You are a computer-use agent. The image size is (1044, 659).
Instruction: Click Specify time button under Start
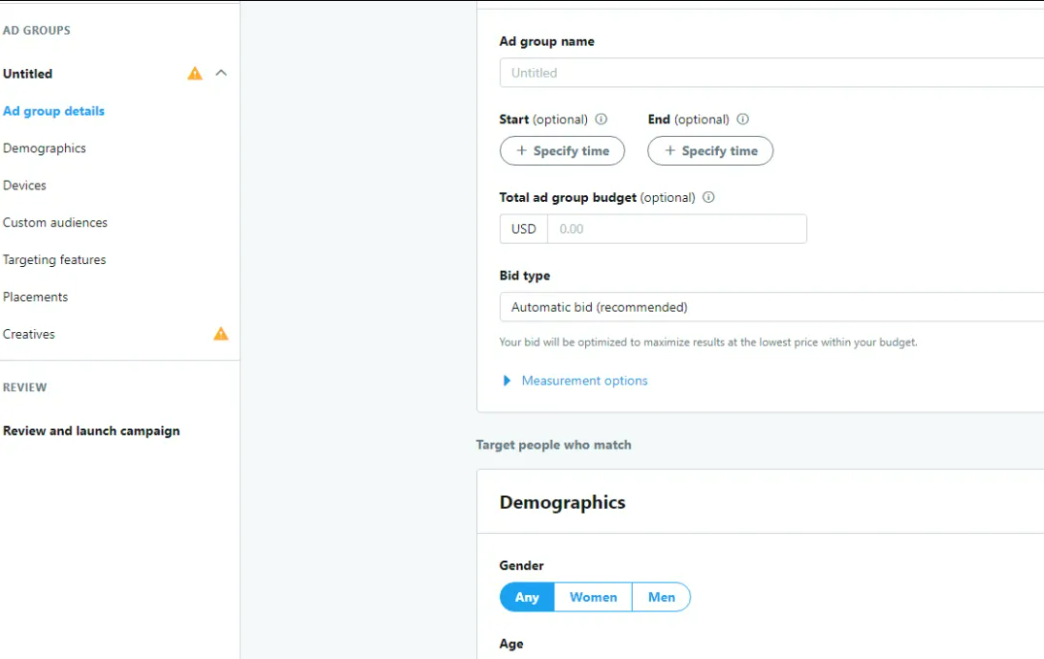(x=563, y=150)
